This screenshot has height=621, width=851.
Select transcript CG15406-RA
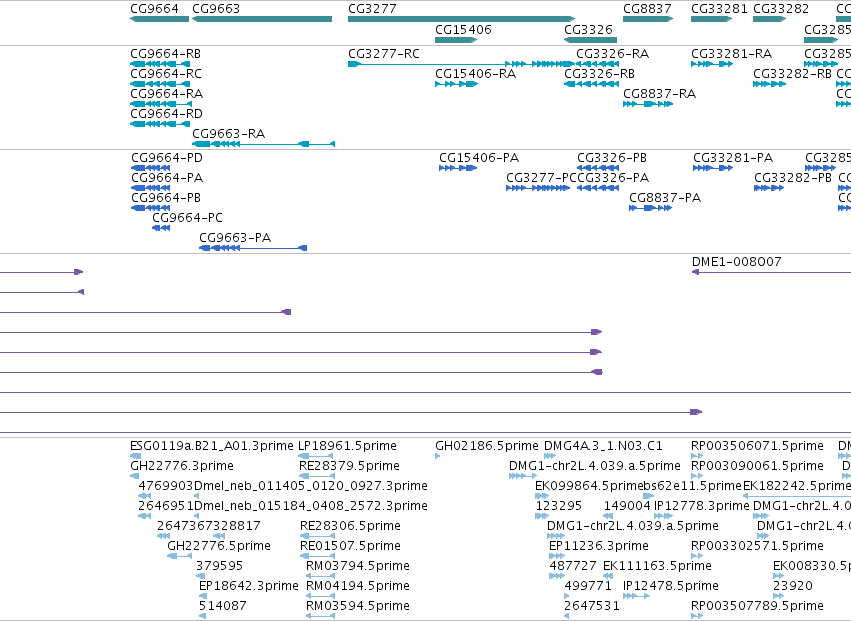[456, 84]
